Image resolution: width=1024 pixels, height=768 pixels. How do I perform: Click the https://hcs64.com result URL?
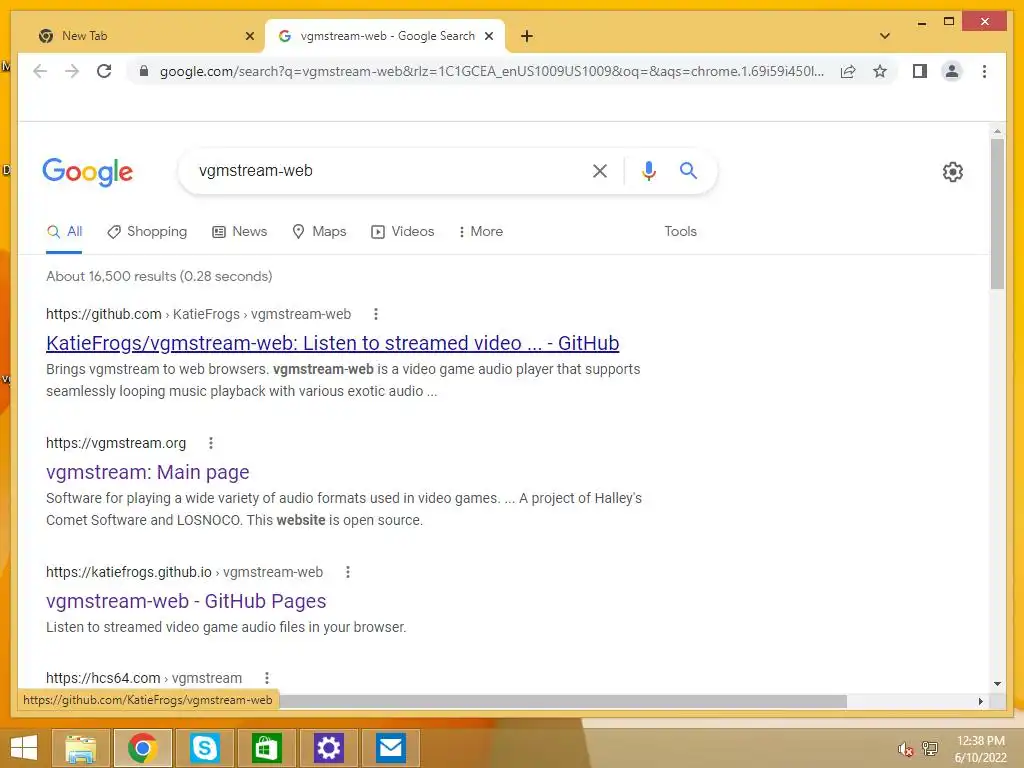(144, 678)
